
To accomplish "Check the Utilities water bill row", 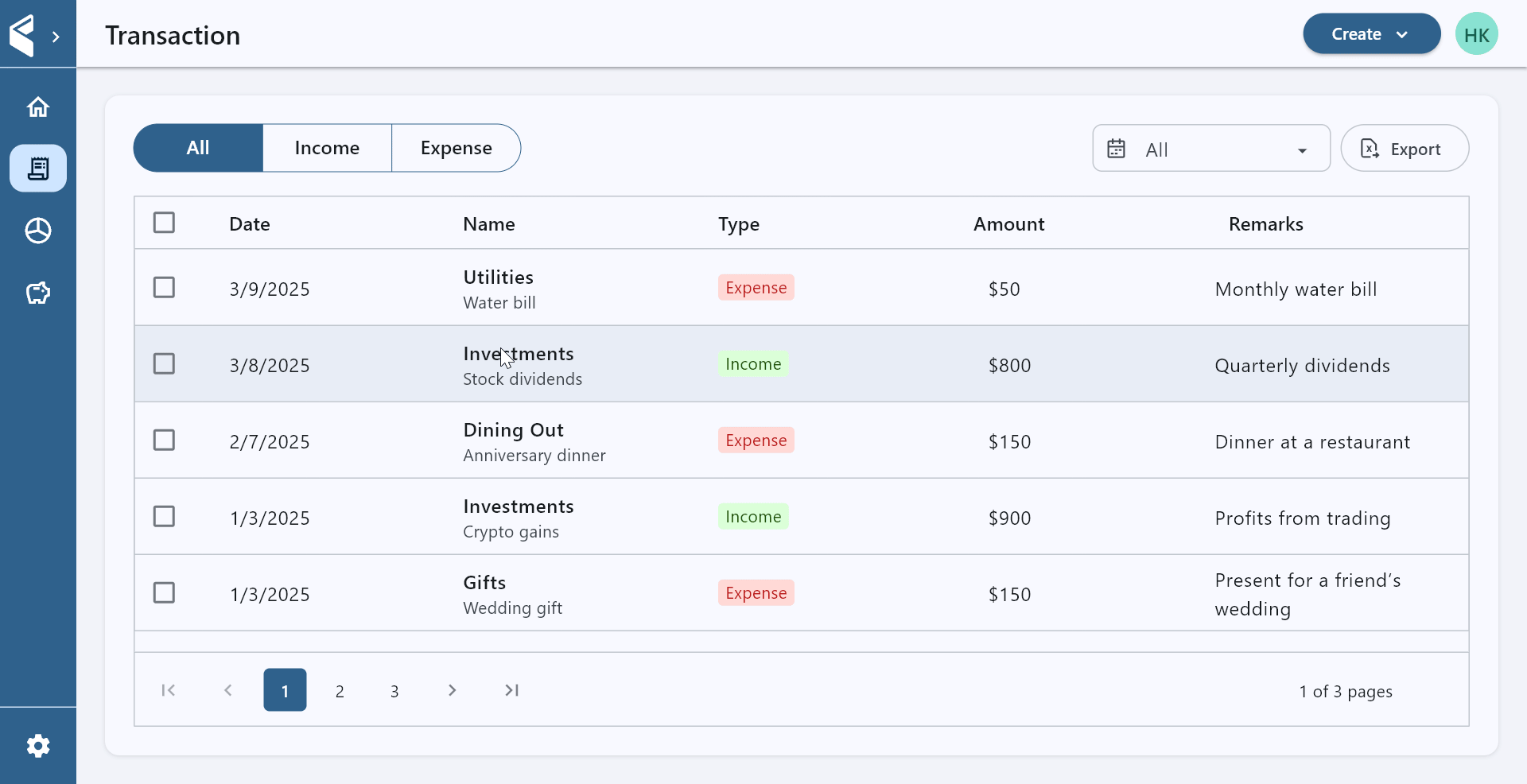I will pyautogui.click(x=164, y=287).
